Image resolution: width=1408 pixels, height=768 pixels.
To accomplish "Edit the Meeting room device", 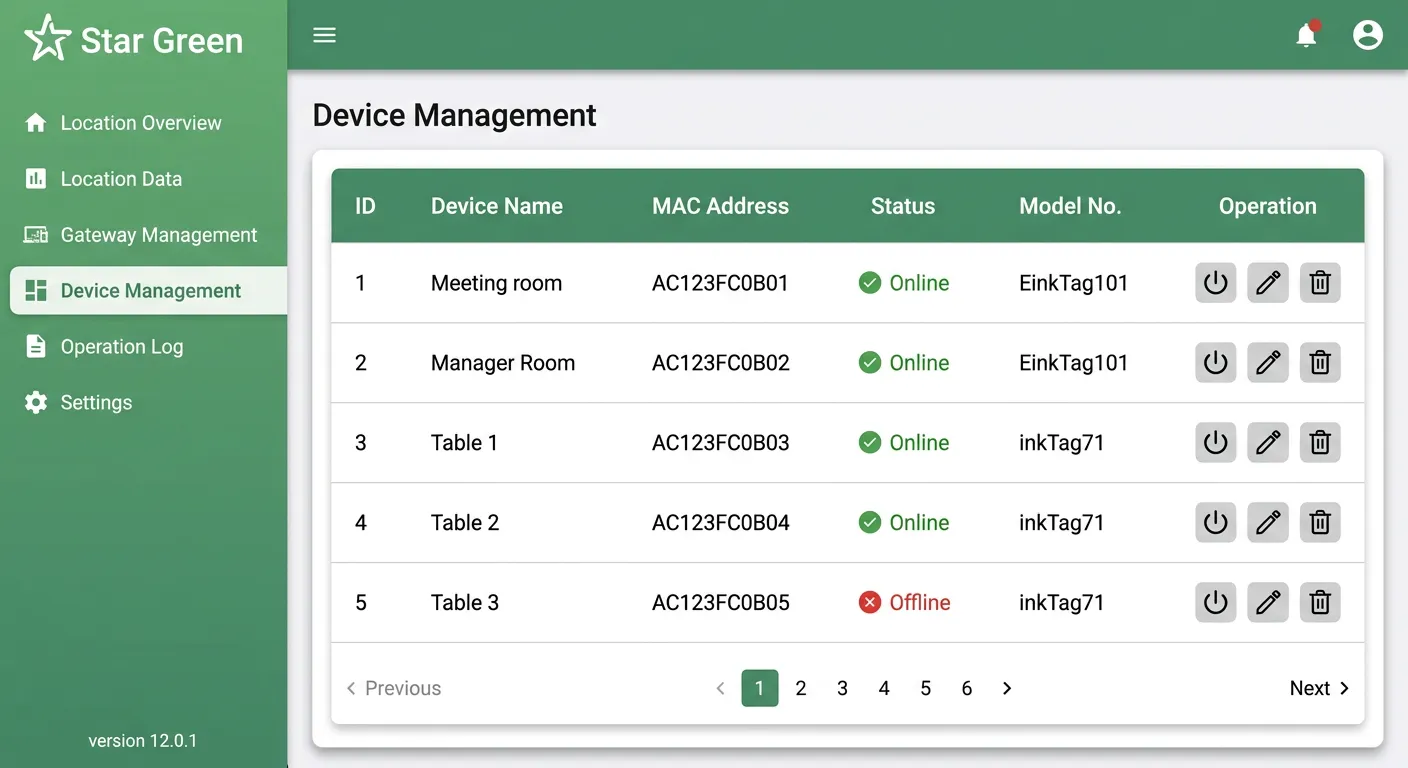I will coord(1268,283).
